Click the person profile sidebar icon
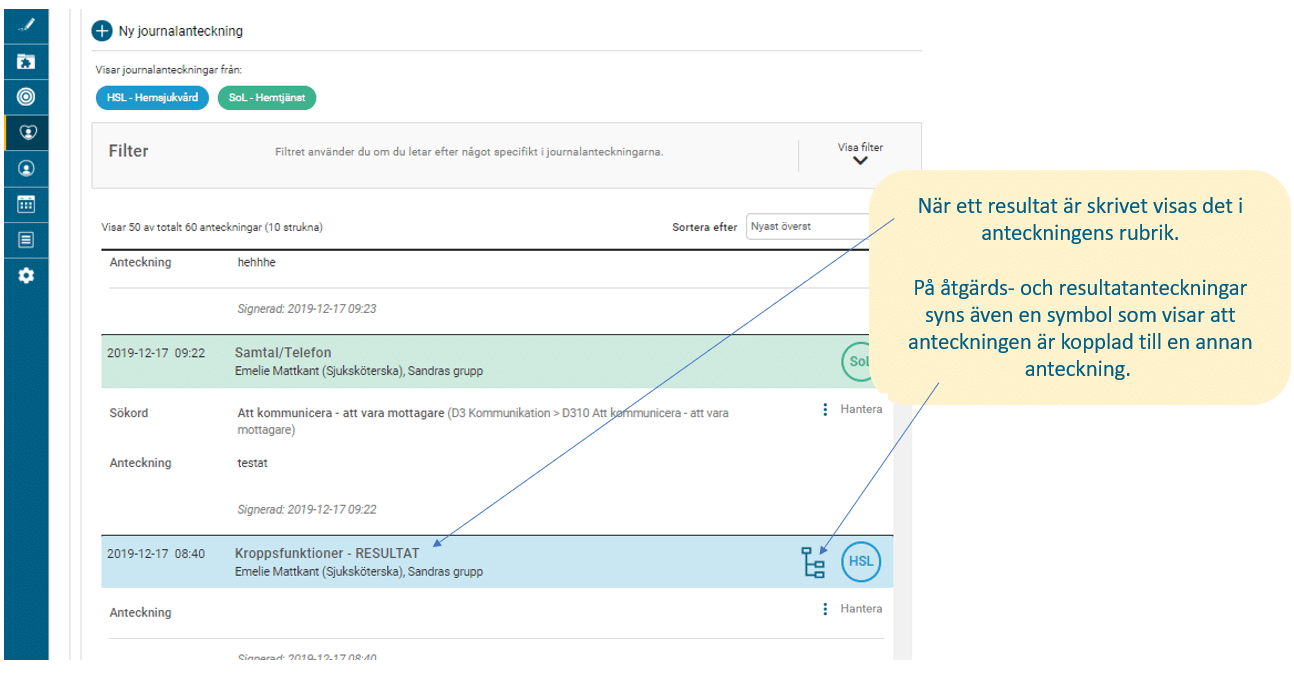 pyautogui.click(x=26, y=169)
